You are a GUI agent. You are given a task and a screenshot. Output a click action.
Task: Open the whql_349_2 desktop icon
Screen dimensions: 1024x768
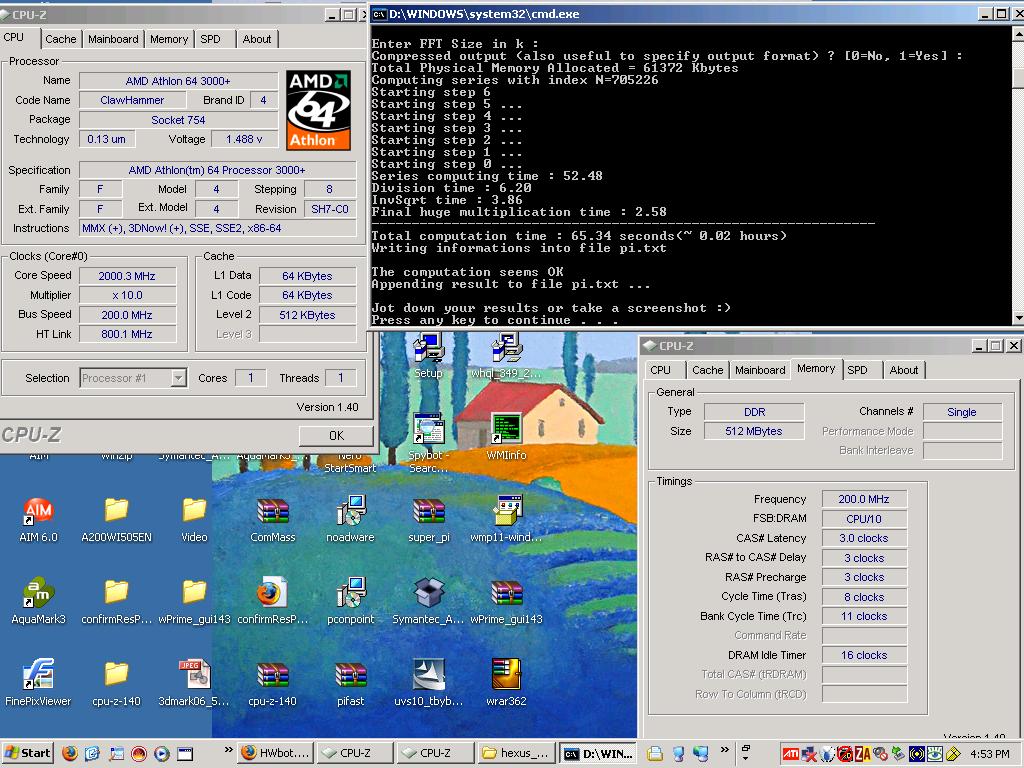tap(506, 355)
